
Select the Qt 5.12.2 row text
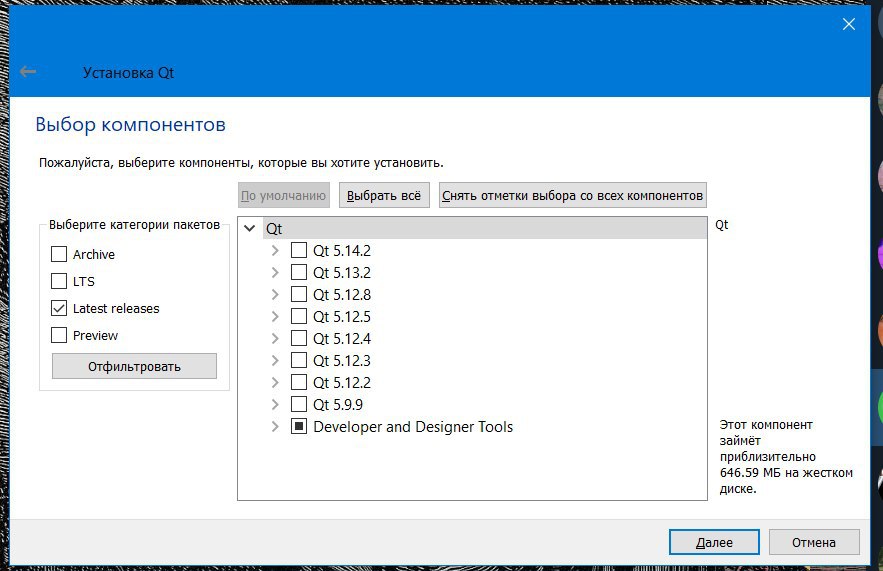pyautogui.click(x=342, y=382)
